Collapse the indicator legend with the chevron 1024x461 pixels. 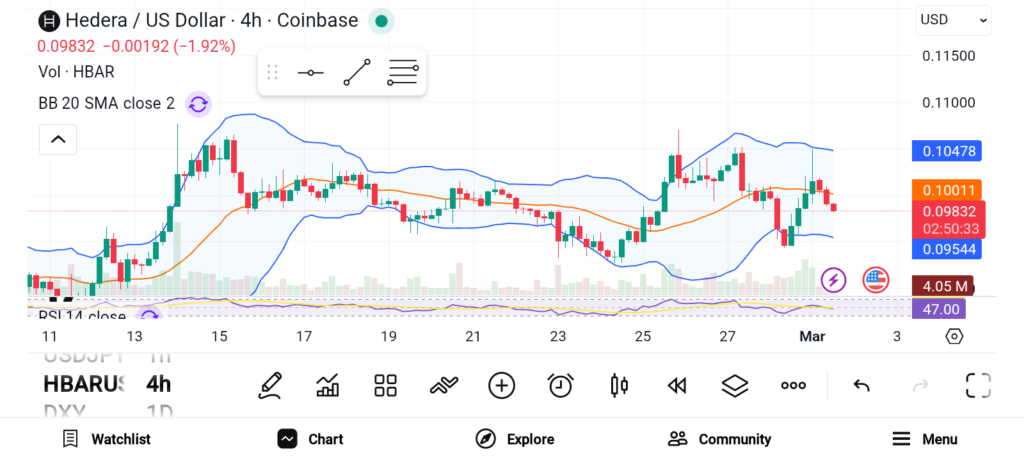57,139
